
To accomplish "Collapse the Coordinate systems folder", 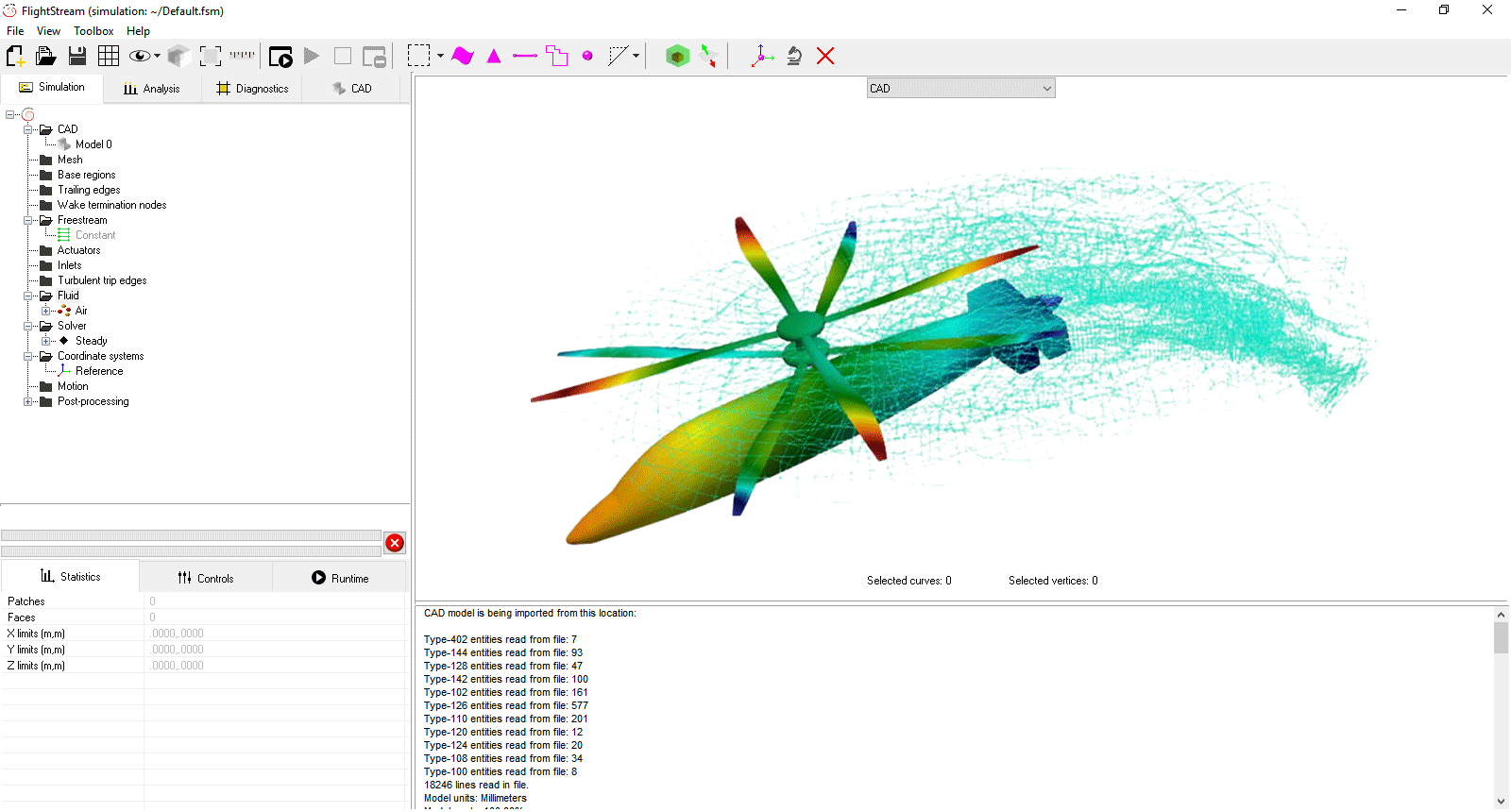I will (28, 356).
